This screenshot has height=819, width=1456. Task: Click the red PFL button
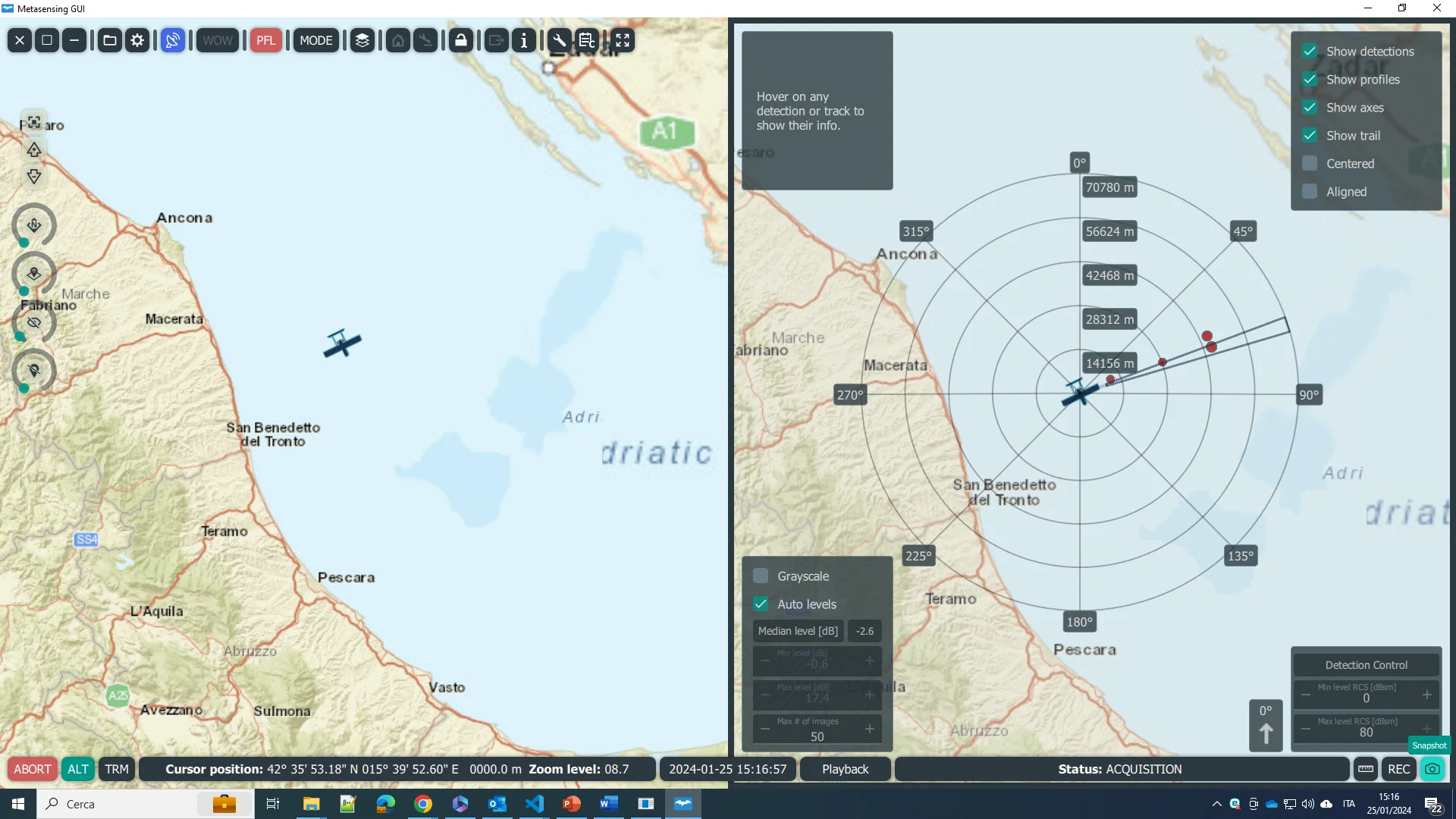(x=266, y=40)
